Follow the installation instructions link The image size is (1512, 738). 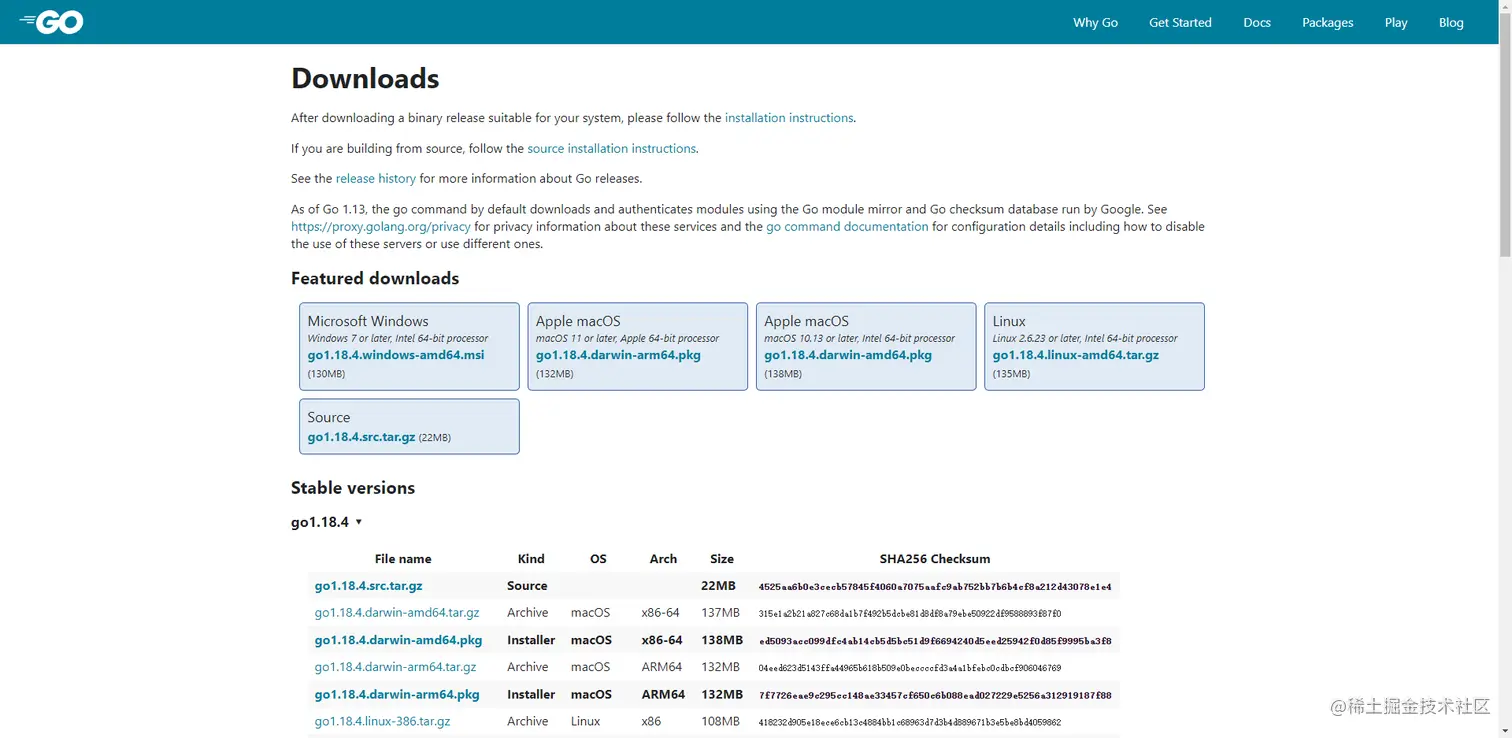789,118
